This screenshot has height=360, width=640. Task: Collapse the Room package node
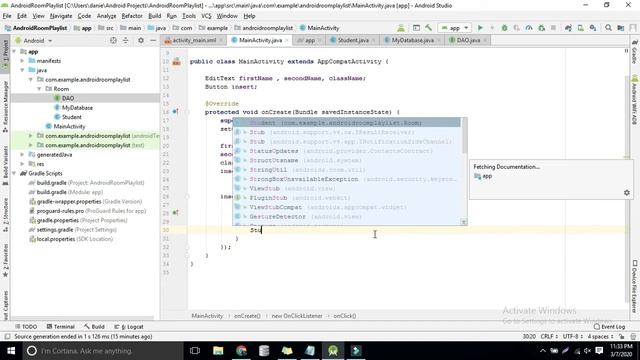[39, 89]
